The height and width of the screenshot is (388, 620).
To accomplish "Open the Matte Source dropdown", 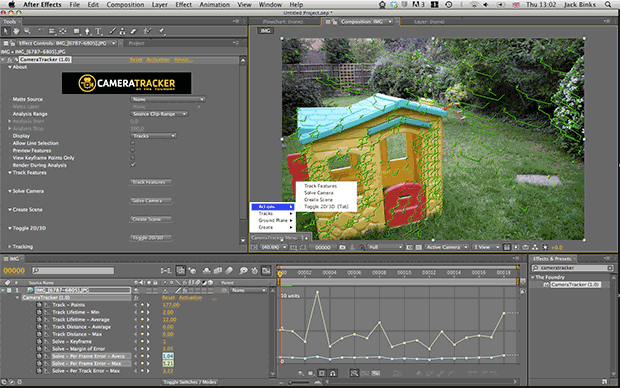I will coord(168,99).
